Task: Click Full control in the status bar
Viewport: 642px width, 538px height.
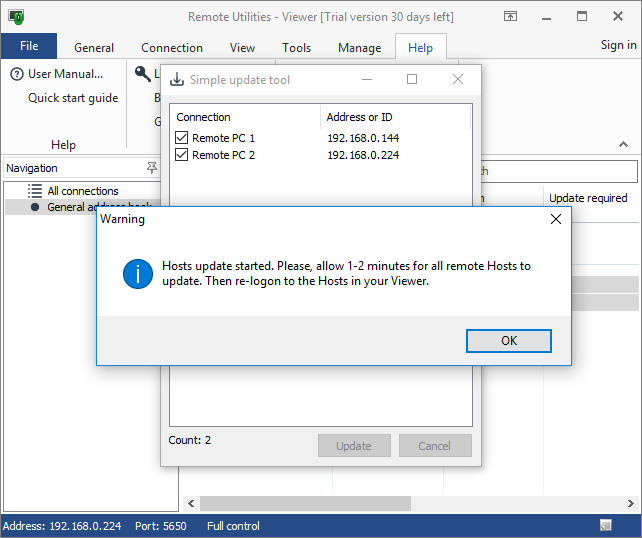Action: [x=233, y=526]
